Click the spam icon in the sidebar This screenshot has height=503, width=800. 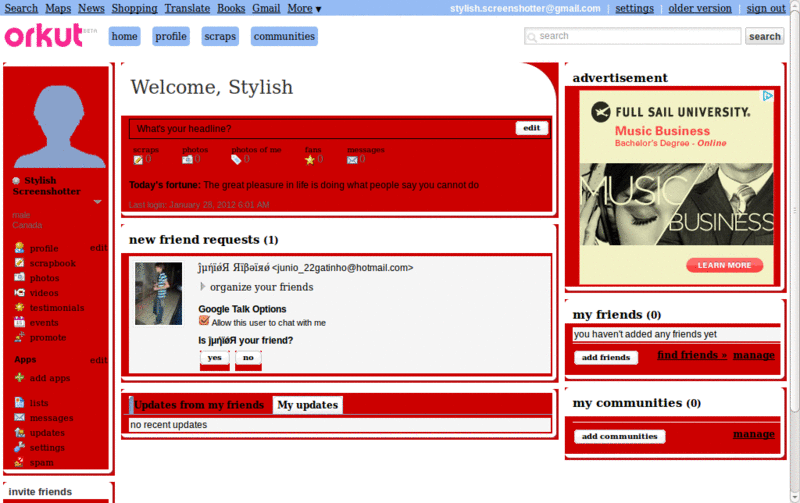click(x=19, y=462)
